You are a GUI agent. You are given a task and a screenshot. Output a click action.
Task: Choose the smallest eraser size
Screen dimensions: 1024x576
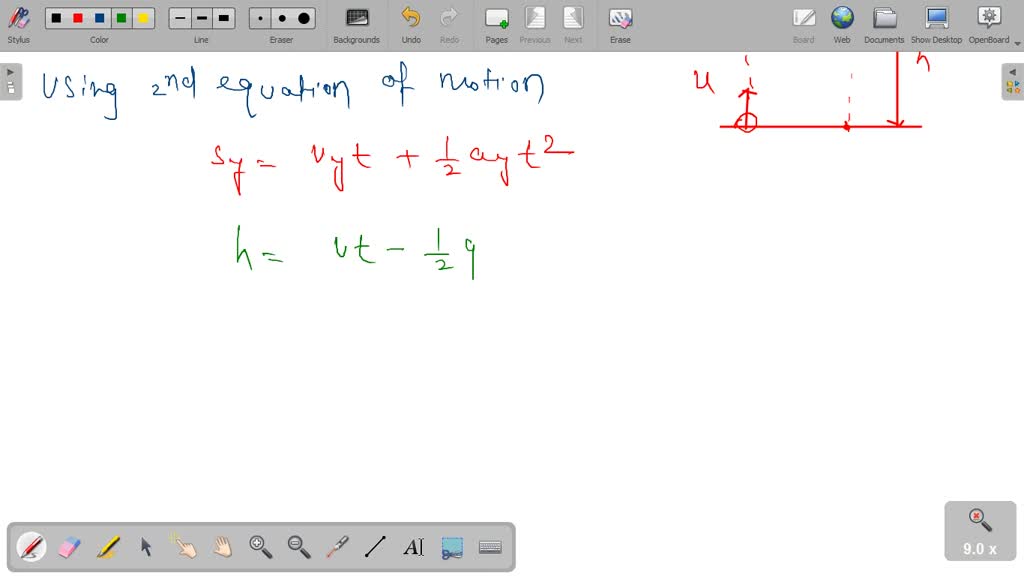pos(260,18)
